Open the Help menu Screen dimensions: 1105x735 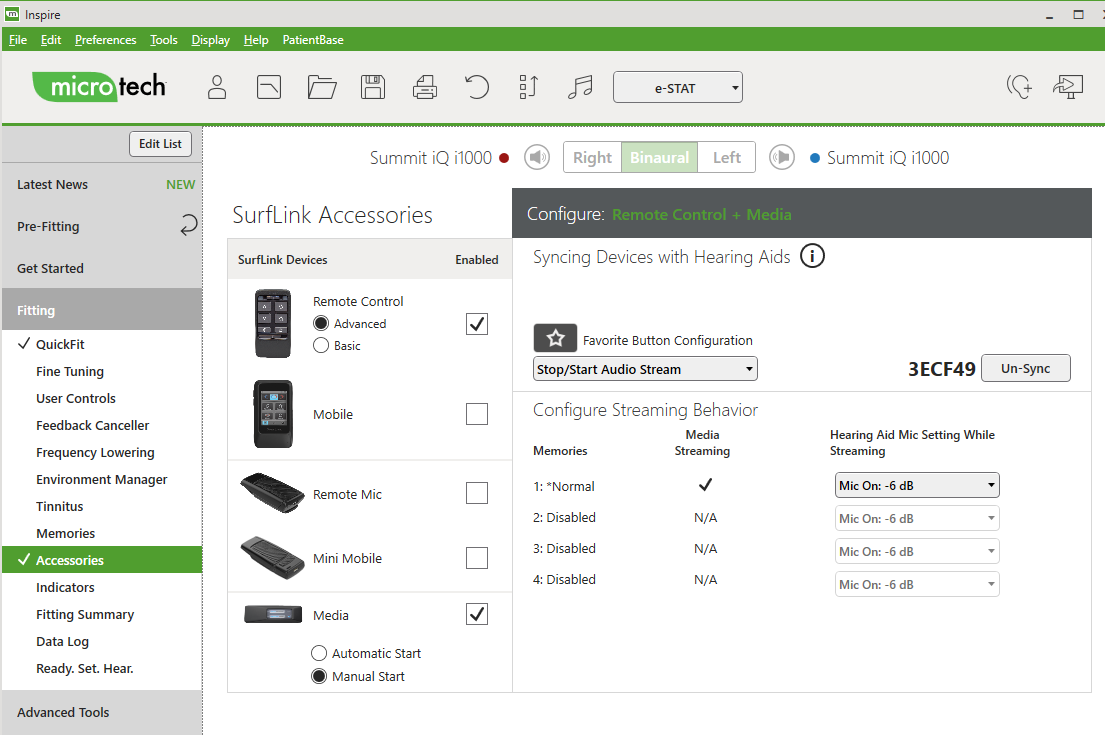coord(256,40)
